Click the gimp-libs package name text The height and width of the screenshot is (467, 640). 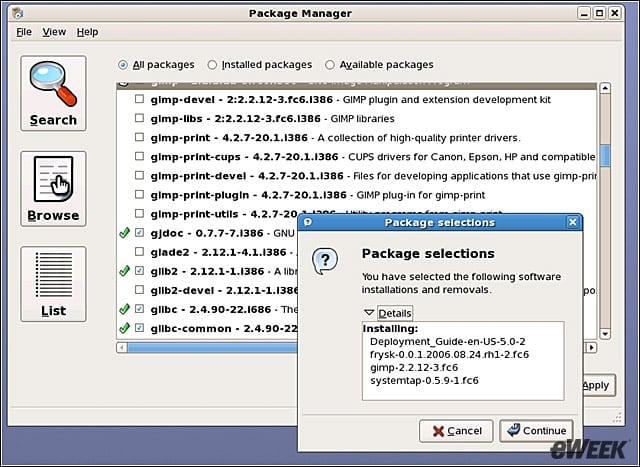point(176,119)
